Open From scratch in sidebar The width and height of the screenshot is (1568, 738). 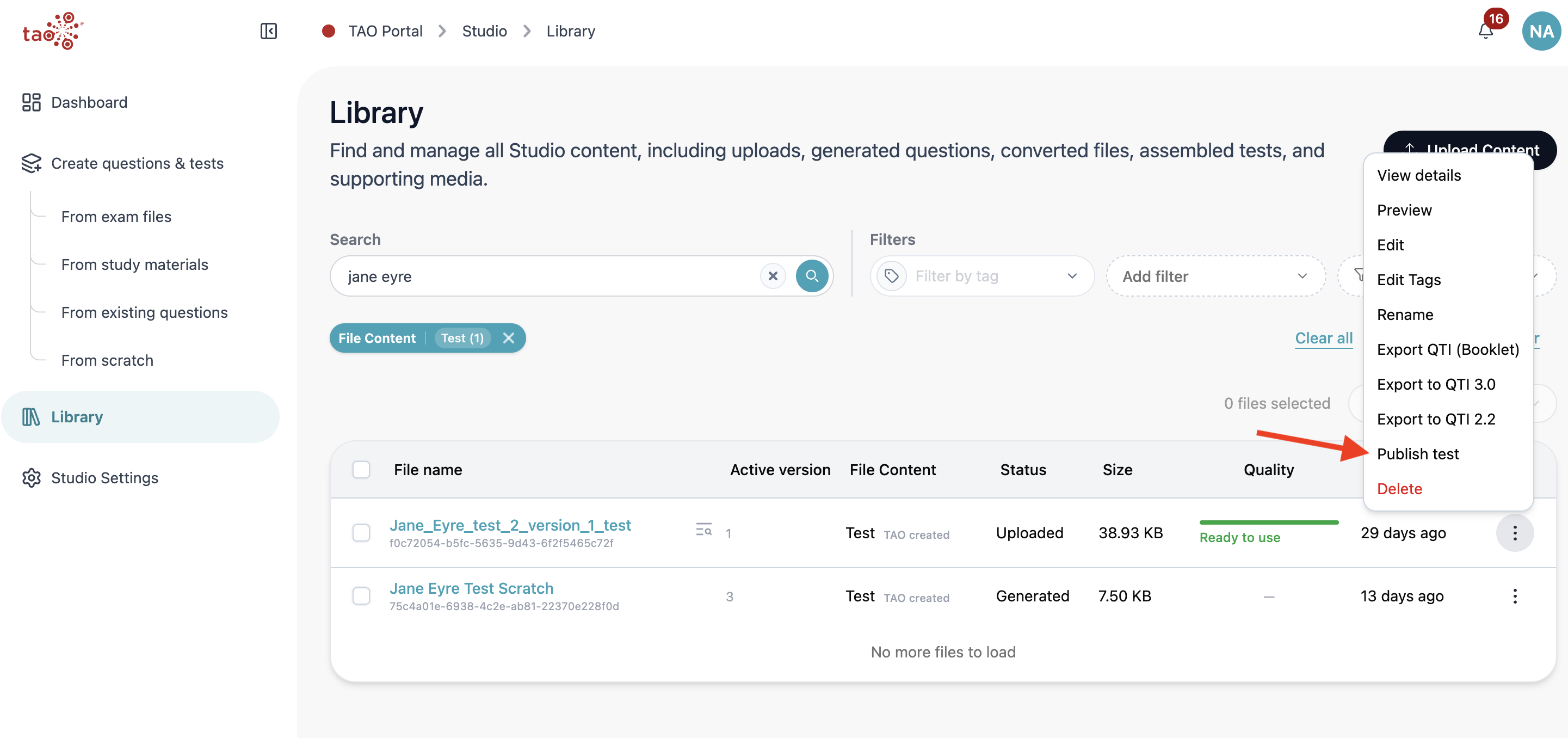coord(107,360)
